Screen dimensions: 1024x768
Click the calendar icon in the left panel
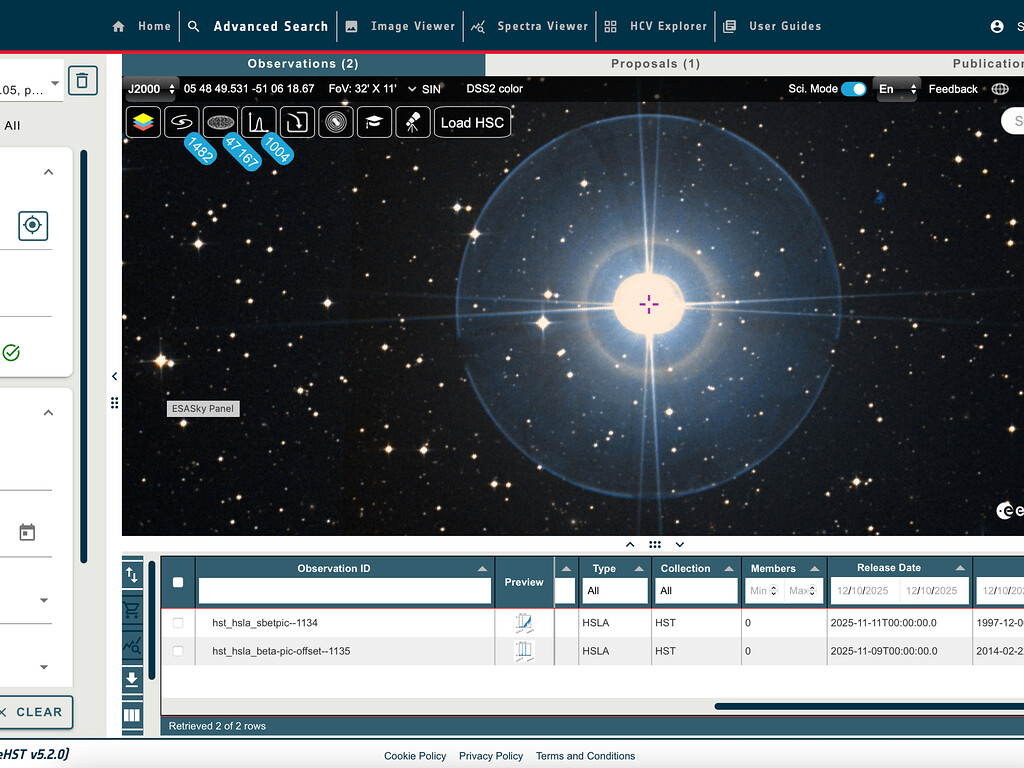28,533
